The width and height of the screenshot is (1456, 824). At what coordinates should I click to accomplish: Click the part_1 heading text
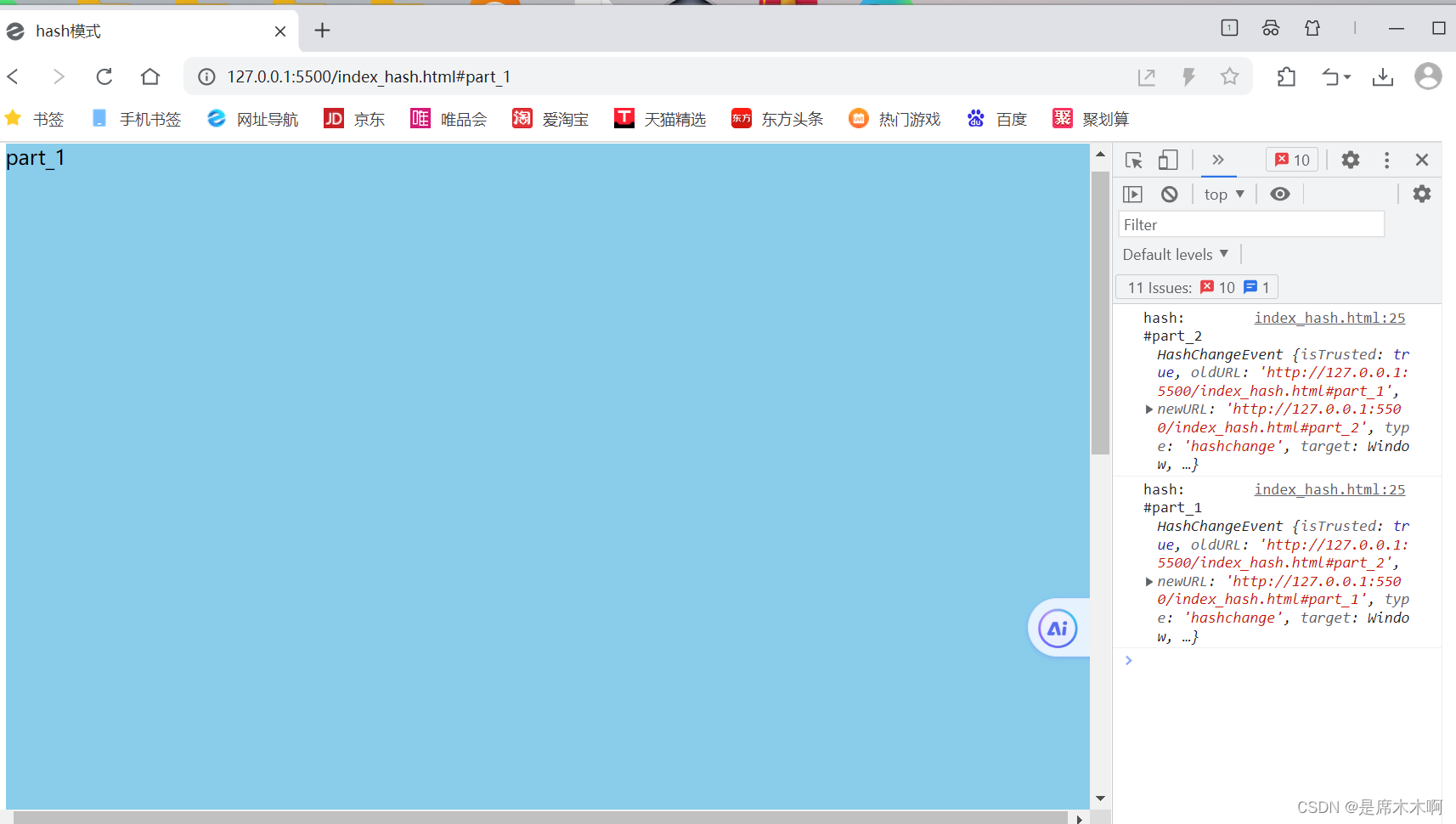click(x=35, y=158)
